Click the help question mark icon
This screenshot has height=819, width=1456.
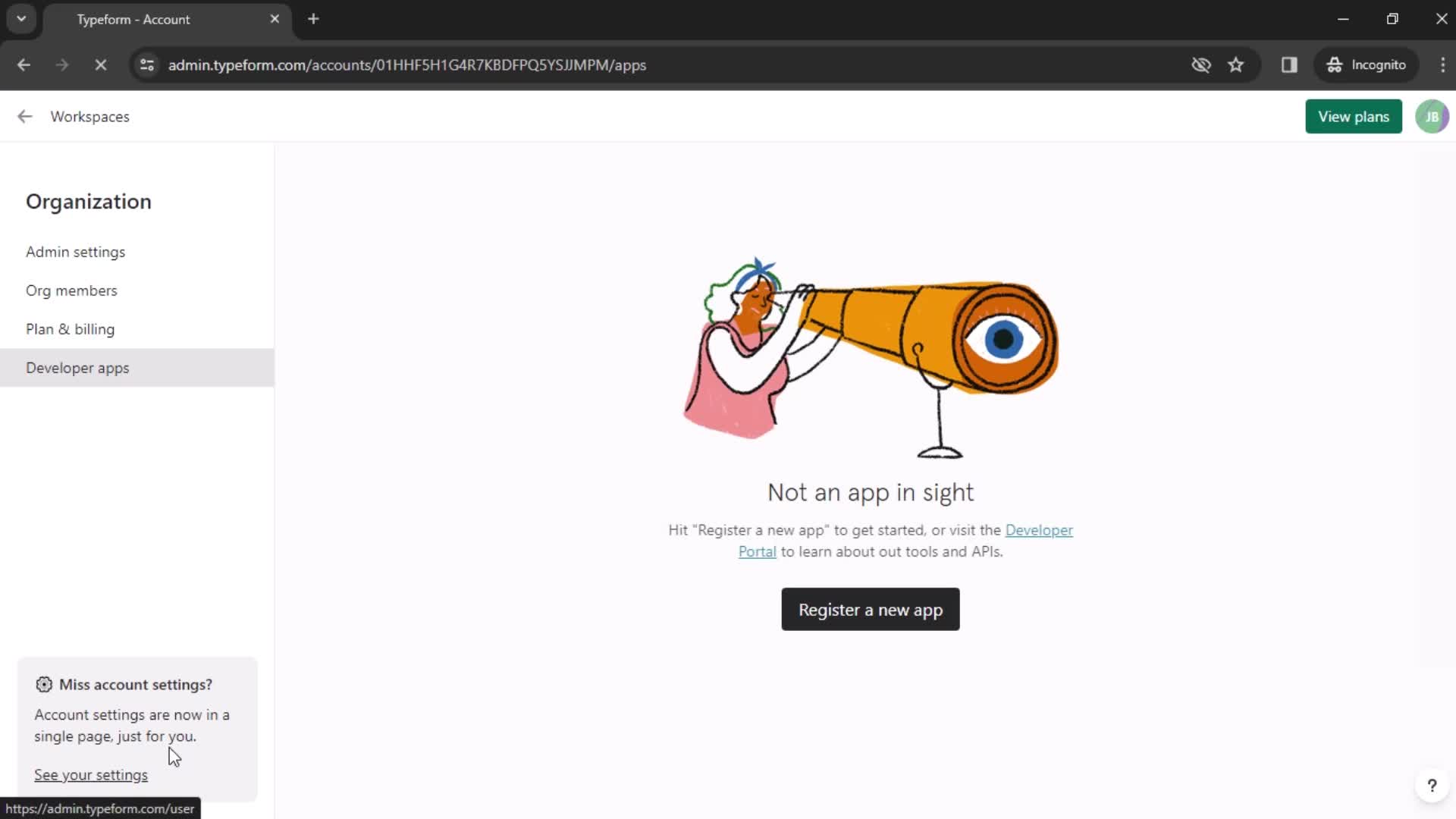click(x=1432, y=785)
